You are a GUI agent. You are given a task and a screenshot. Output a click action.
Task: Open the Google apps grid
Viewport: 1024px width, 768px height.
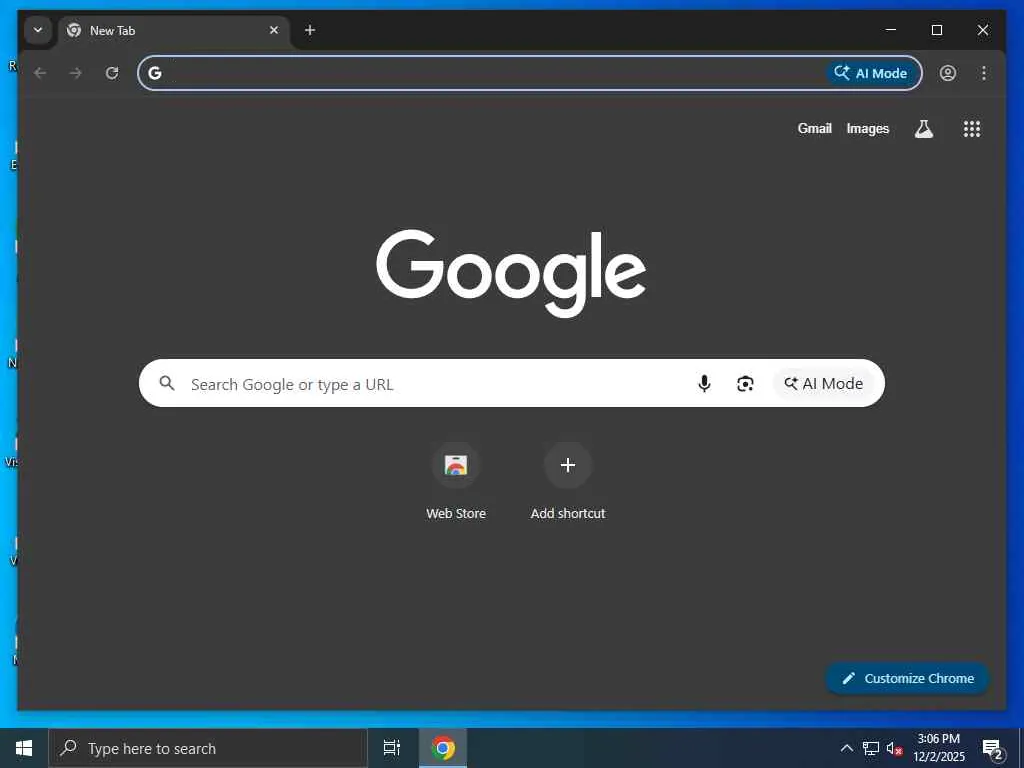[972, 129]
